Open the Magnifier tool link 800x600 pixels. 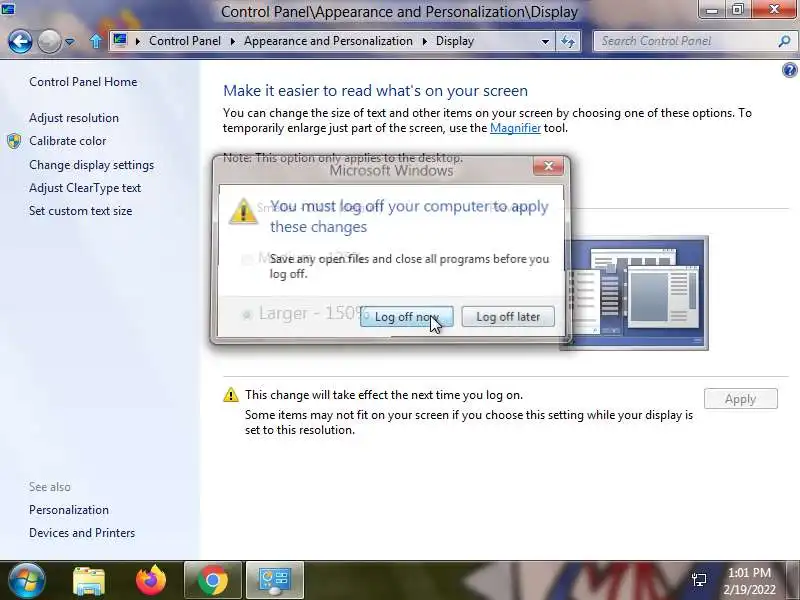(x=515, y=128)
